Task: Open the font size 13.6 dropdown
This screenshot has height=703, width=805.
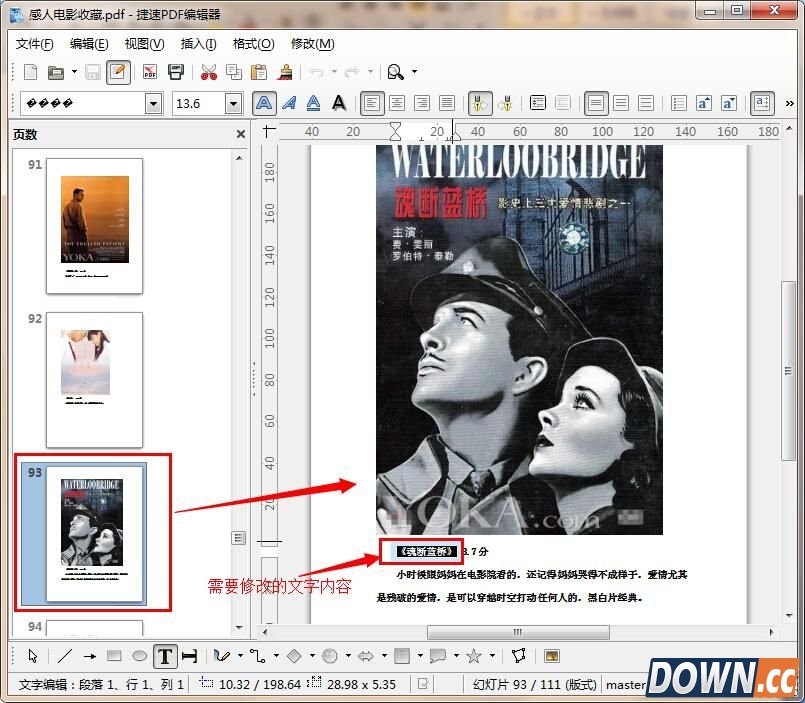Action: coord(233,103)
